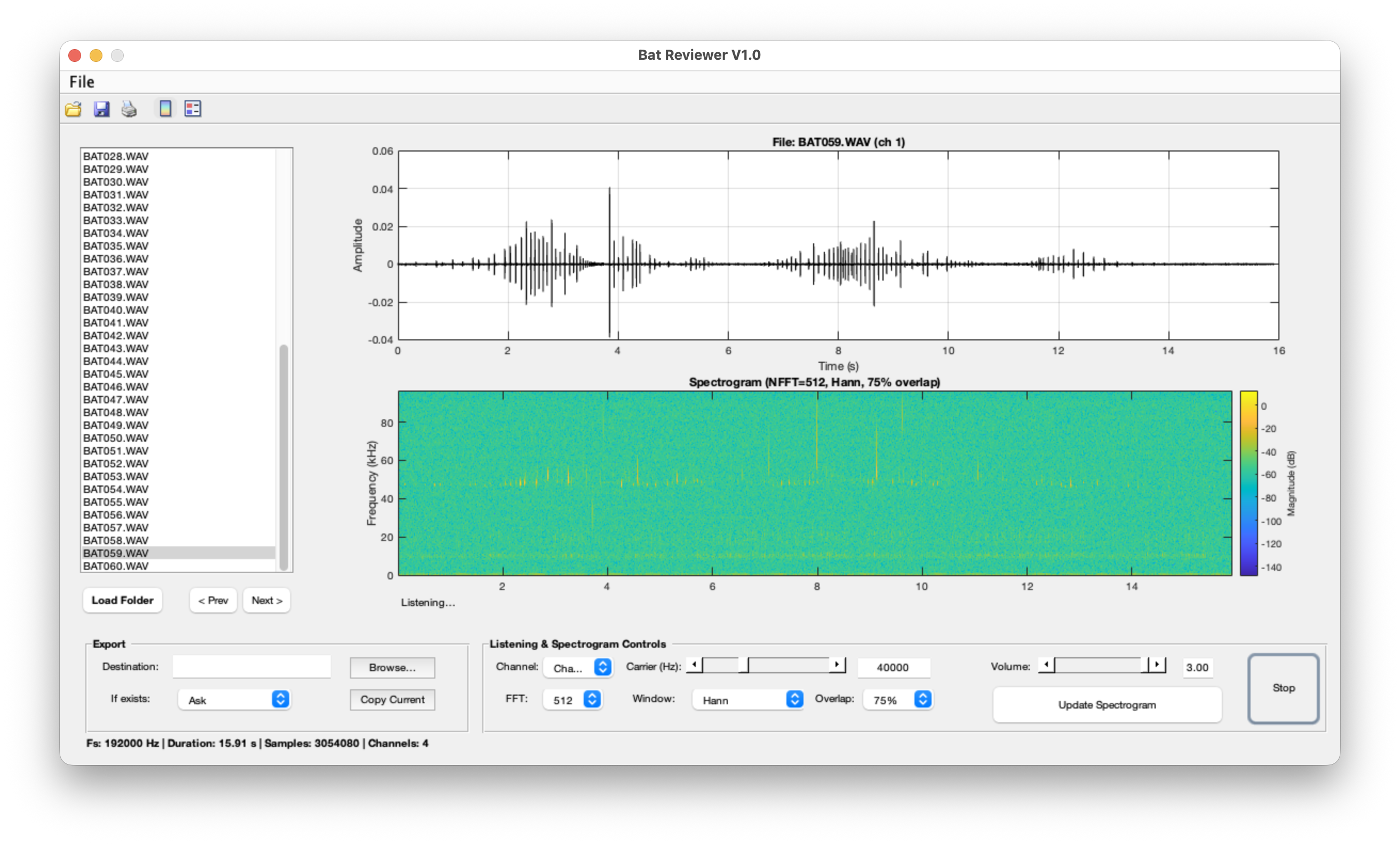Copy the current file with Copy Current
Screen dimensions: 1400x844
click(392, 700)
